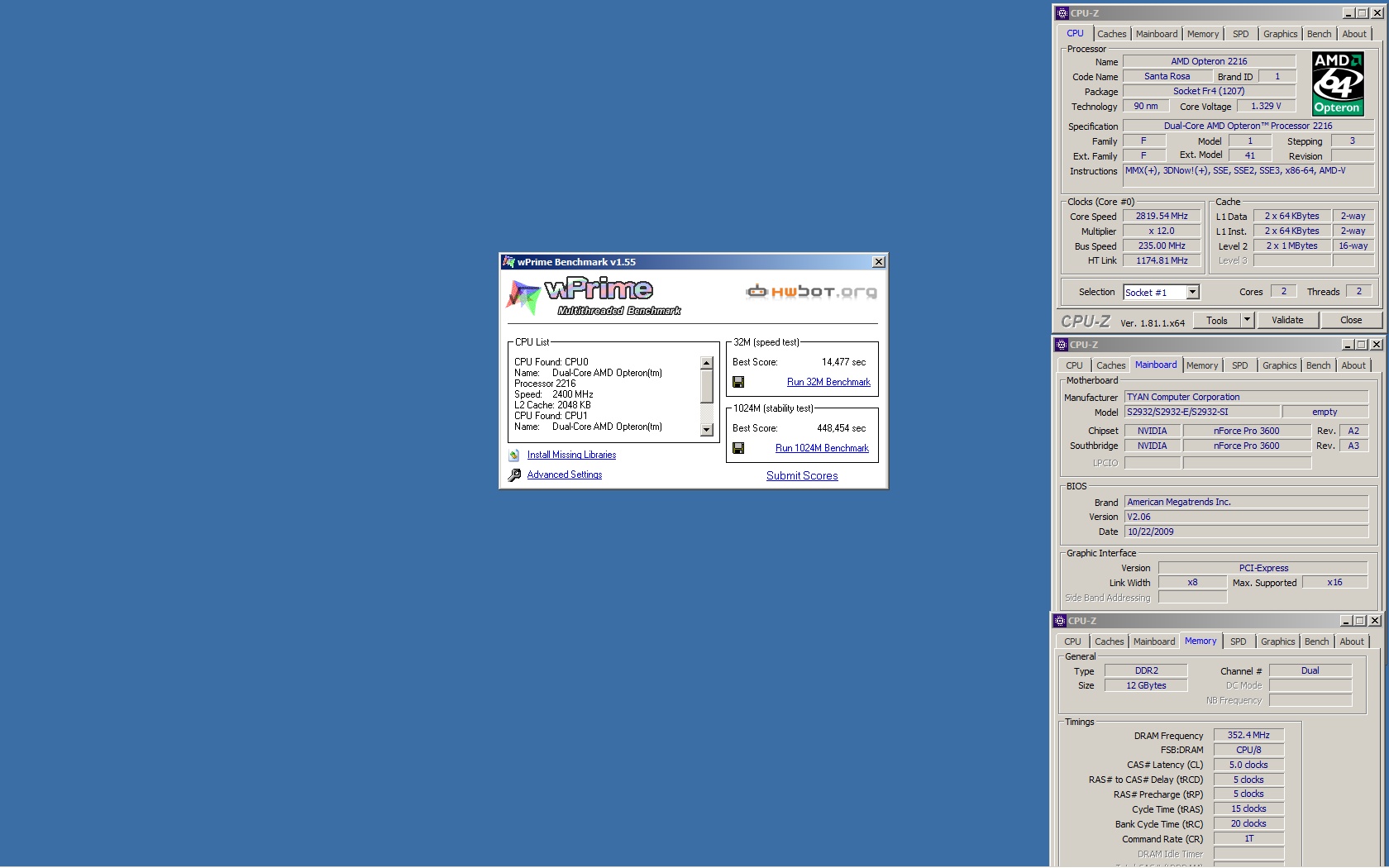Image resolution: width=1389 pixels, height=868 pixels.
Task: Click the CPU List scroll up arrow
Action: 706,363
